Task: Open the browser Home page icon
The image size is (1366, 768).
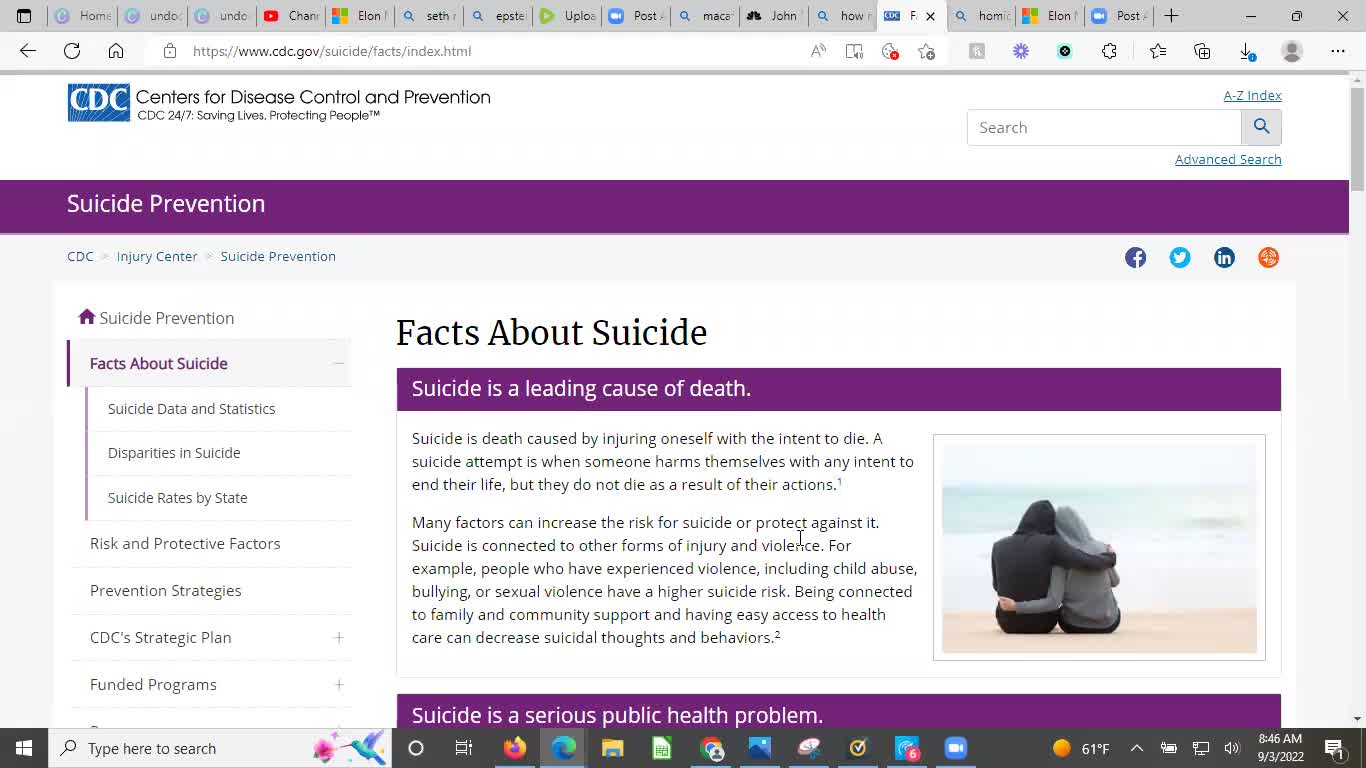Action: click(x=116, y=51)
